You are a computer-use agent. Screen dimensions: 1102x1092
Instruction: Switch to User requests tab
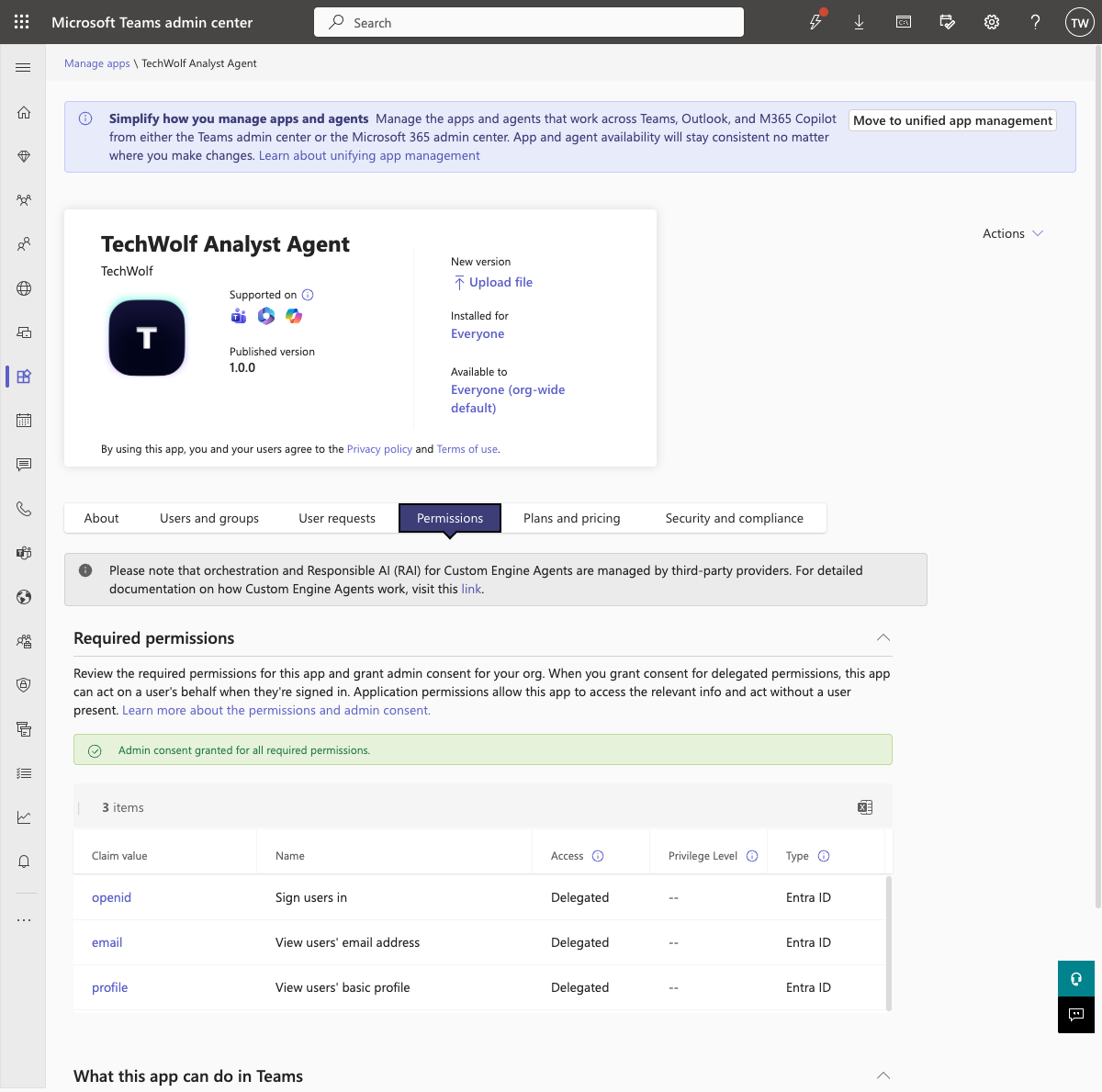click(x=337, y=518)
